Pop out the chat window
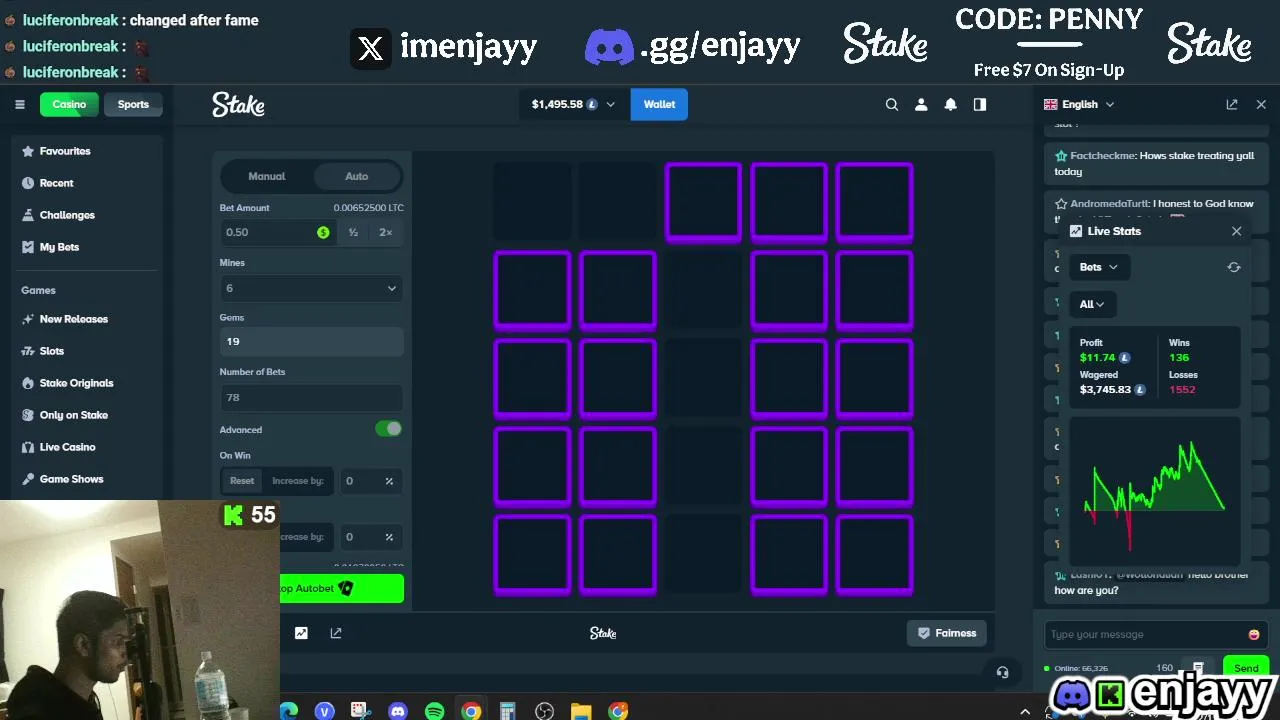 pos(1232,104)
